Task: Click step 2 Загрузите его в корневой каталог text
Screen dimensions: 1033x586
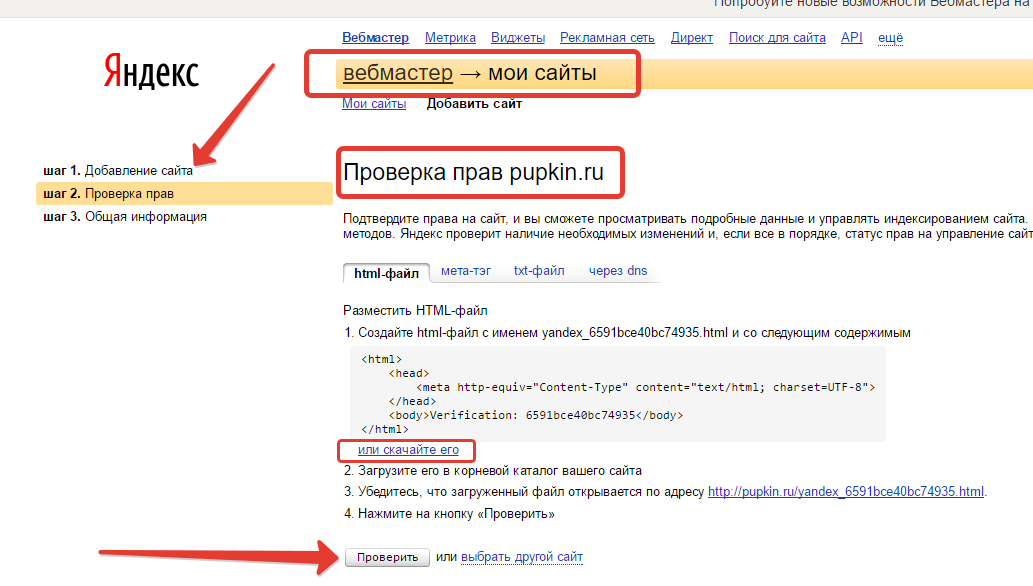Action: click(493, 471)
